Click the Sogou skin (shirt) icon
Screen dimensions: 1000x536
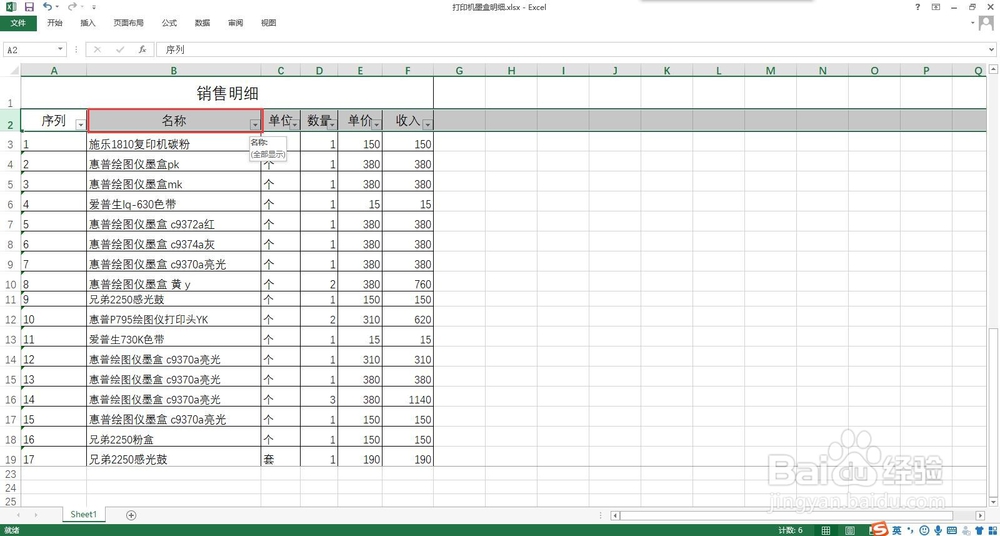[978, 530]
